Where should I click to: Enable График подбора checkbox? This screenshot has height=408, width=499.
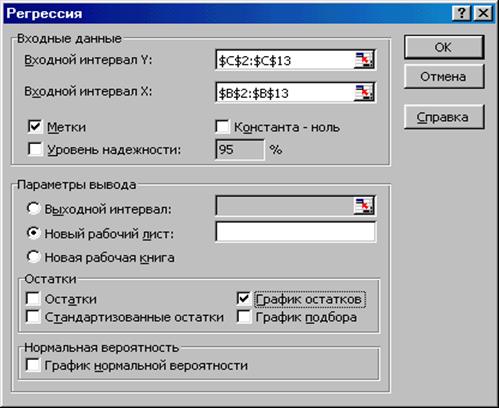244,317
